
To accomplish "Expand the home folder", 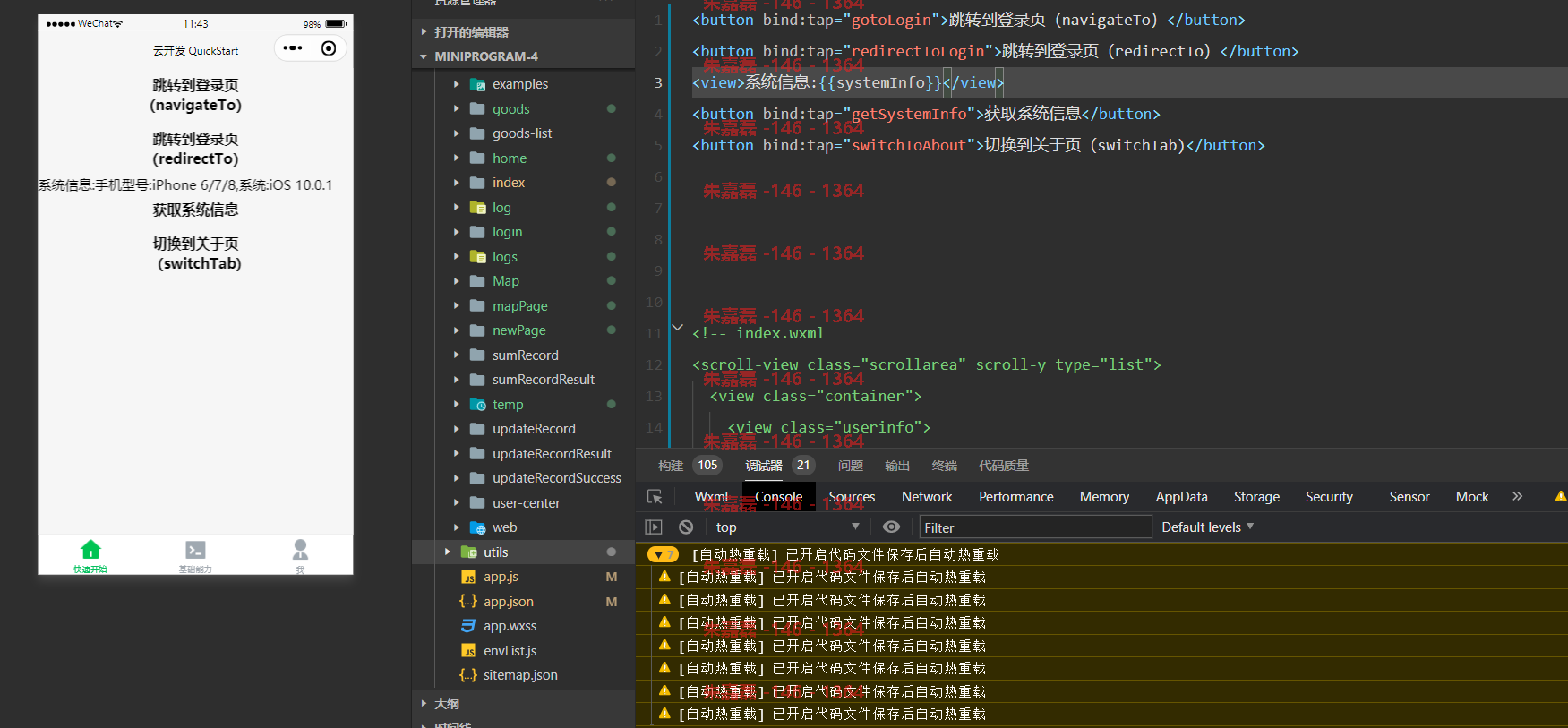I will coord(457,158).
